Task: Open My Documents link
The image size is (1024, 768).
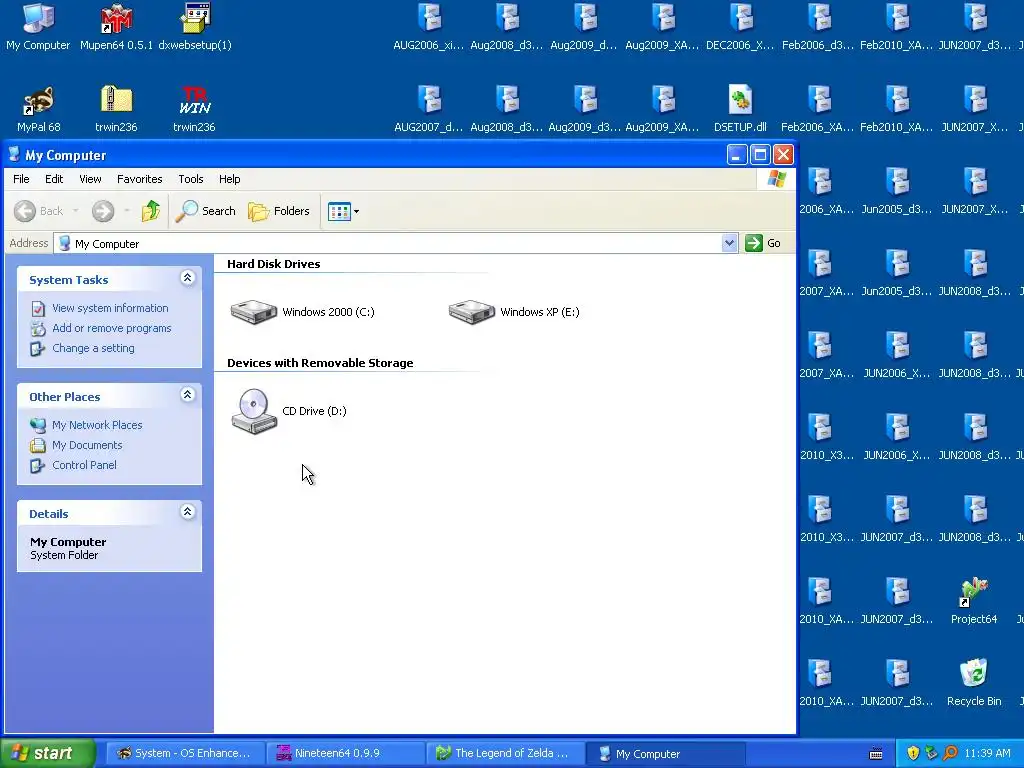Action: [87, 445]
